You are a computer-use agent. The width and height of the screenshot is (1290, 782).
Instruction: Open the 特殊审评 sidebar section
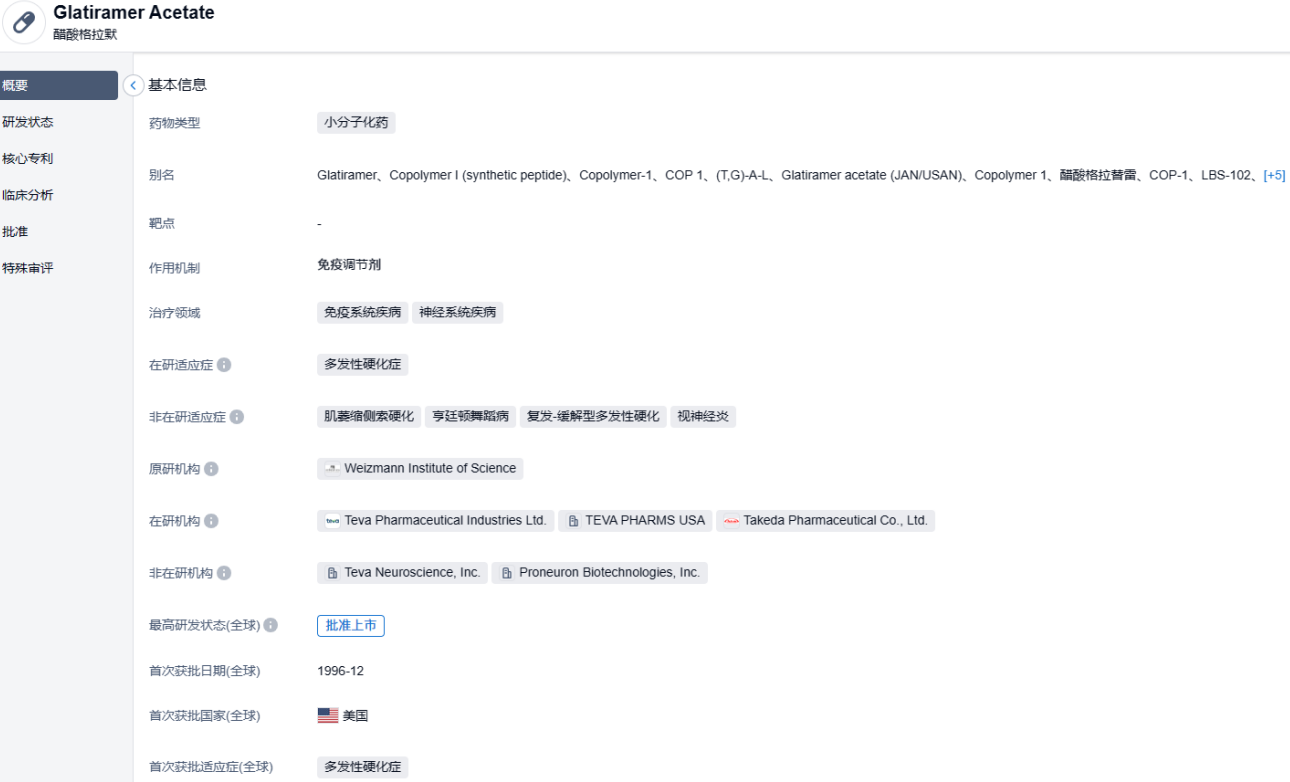28,268
